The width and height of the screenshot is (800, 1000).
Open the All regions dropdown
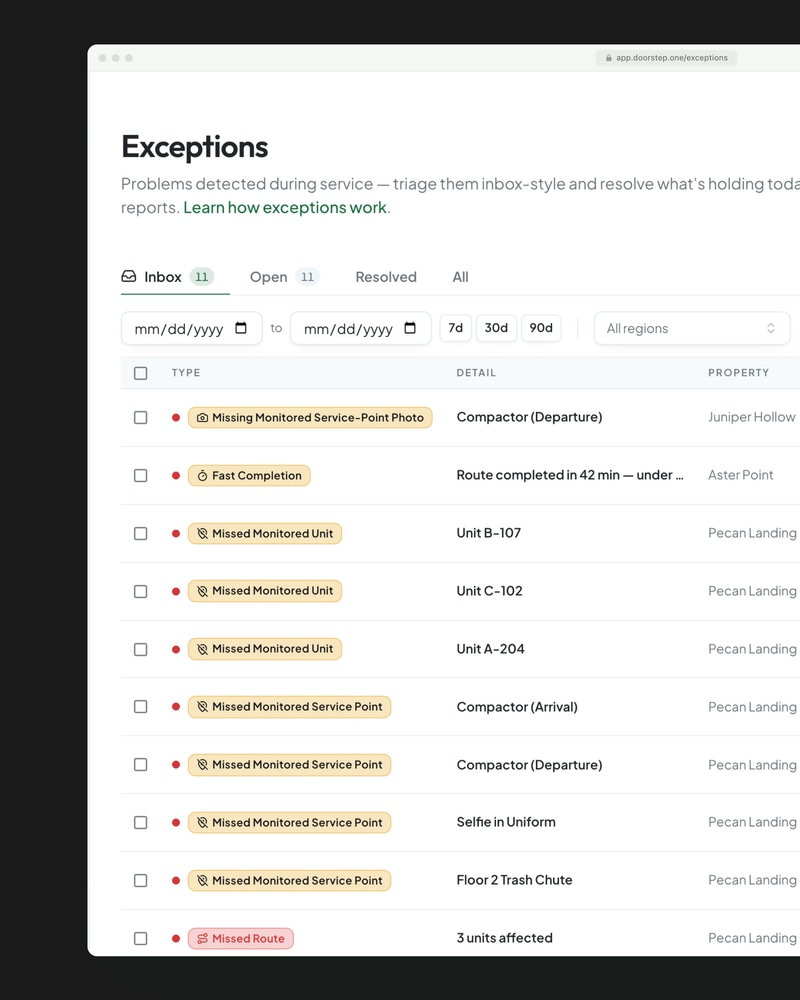692,328
